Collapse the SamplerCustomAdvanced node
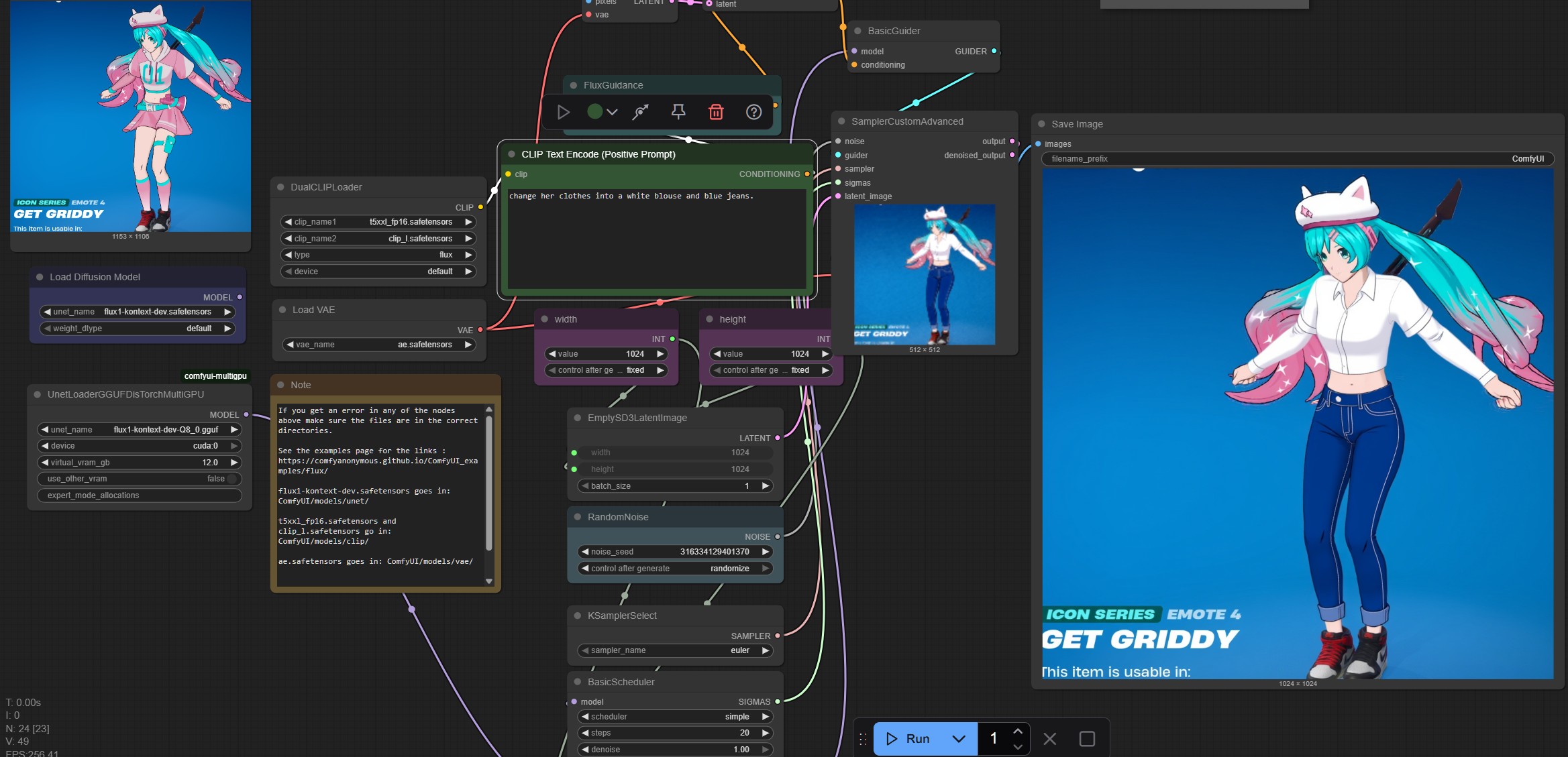This screenshot has height=757, width=1568. point(841,121)
